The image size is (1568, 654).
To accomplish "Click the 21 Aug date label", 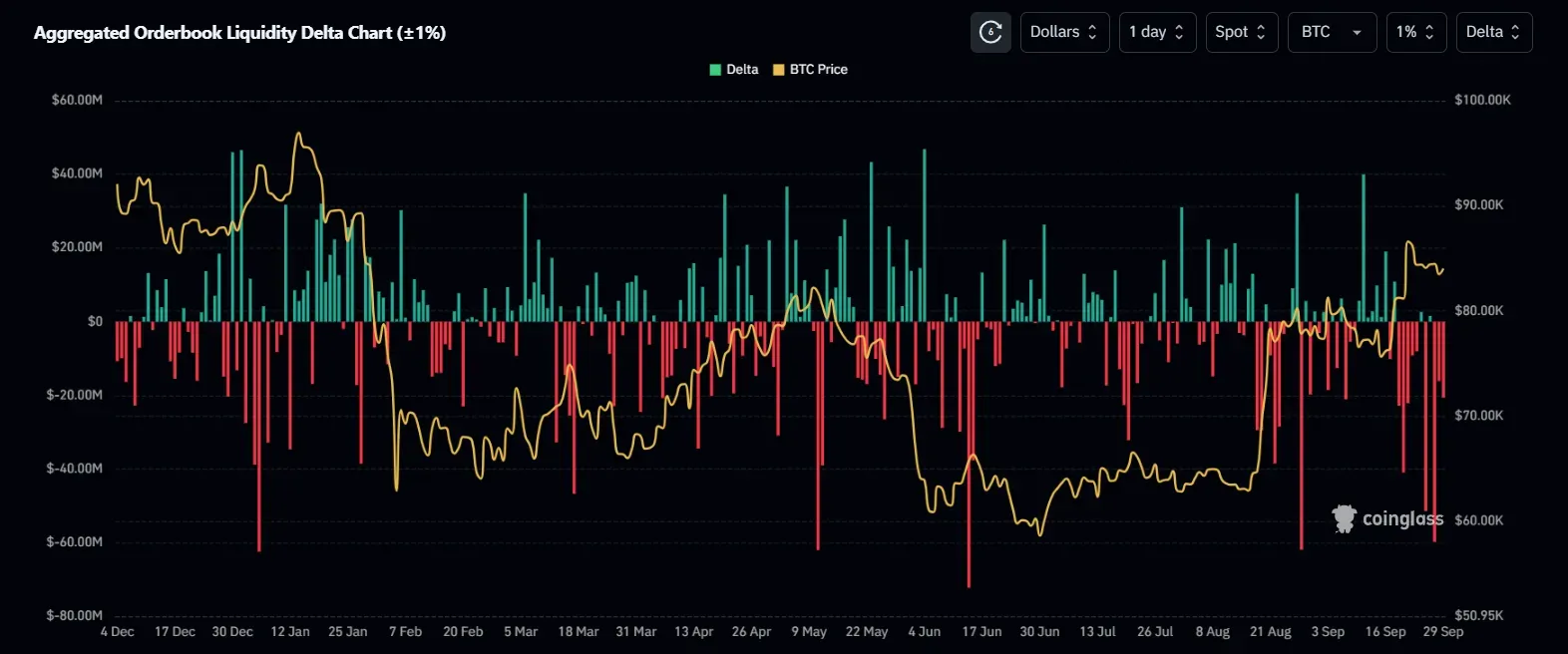I will point(1271,632).
